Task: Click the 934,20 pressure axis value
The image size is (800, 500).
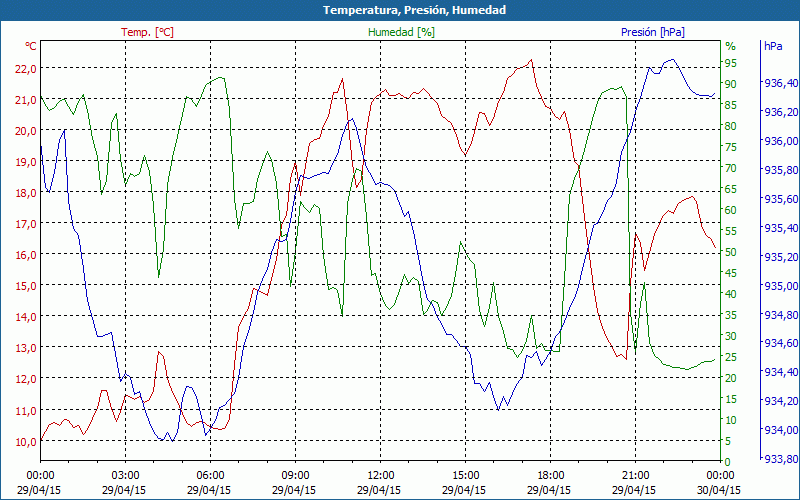Action: pyautogui.click(x=781, y=402)
